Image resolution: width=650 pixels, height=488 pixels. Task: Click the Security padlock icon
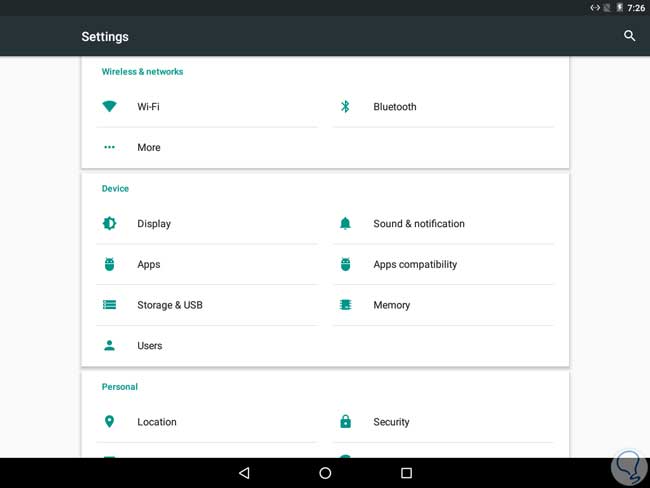click(x=345, y=421)
